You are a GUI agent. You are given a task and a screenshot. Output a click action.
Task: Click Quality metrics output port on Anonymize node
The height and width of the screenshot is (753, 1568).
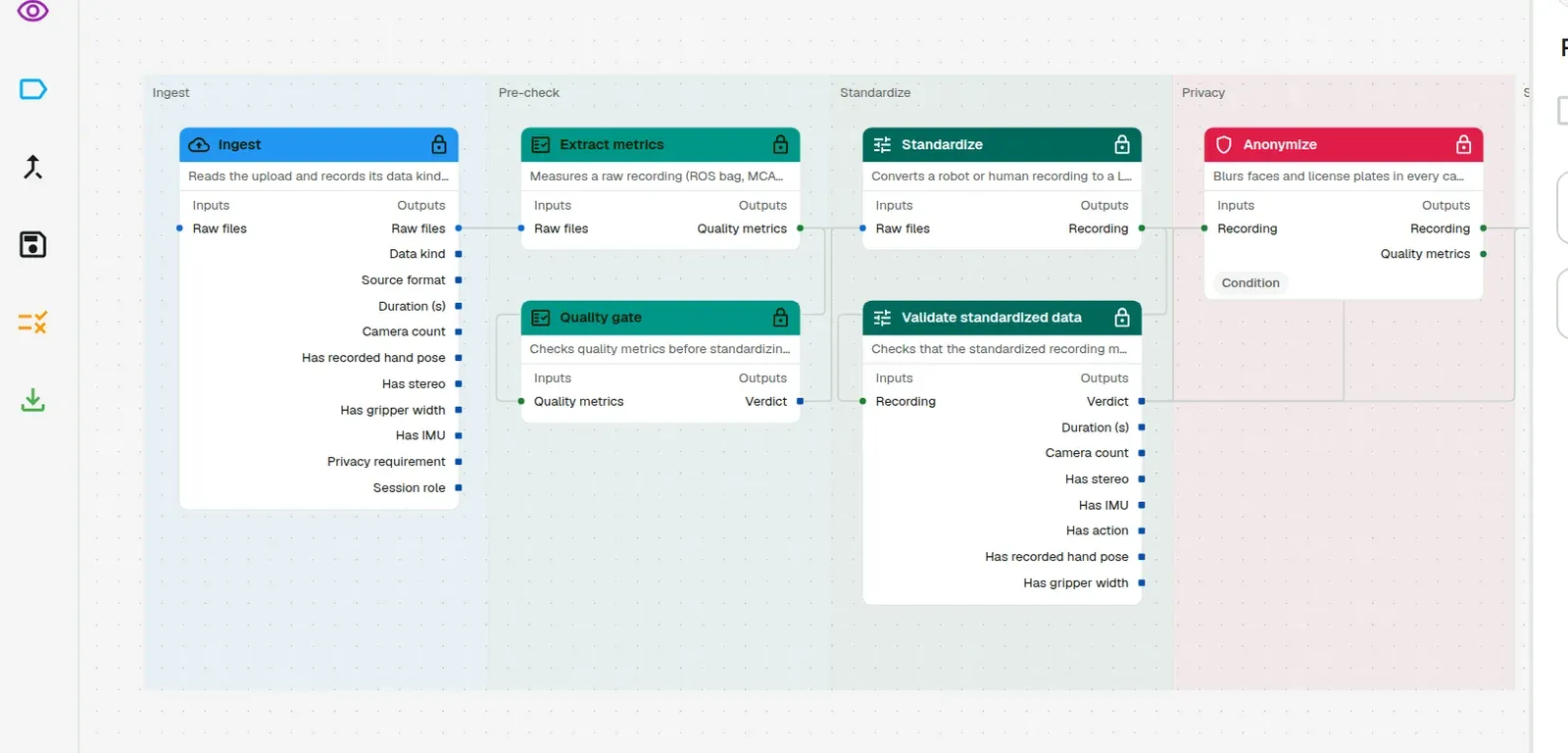pos(1484,254)
